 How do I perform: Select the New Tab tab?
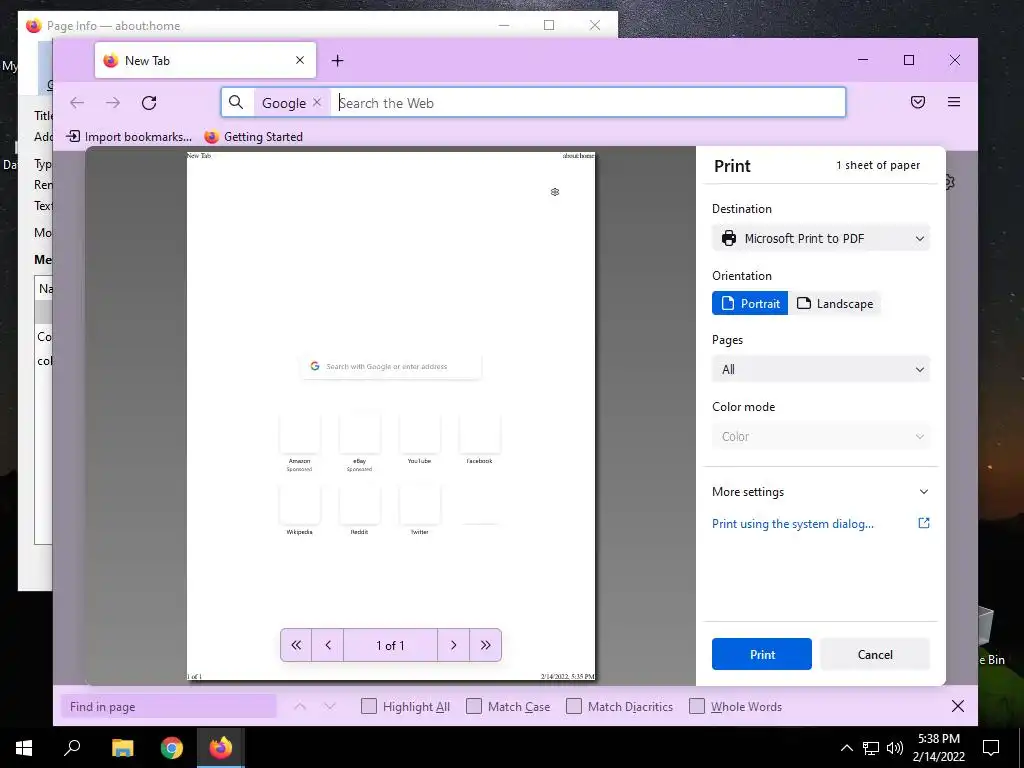[x=205, y=60]
